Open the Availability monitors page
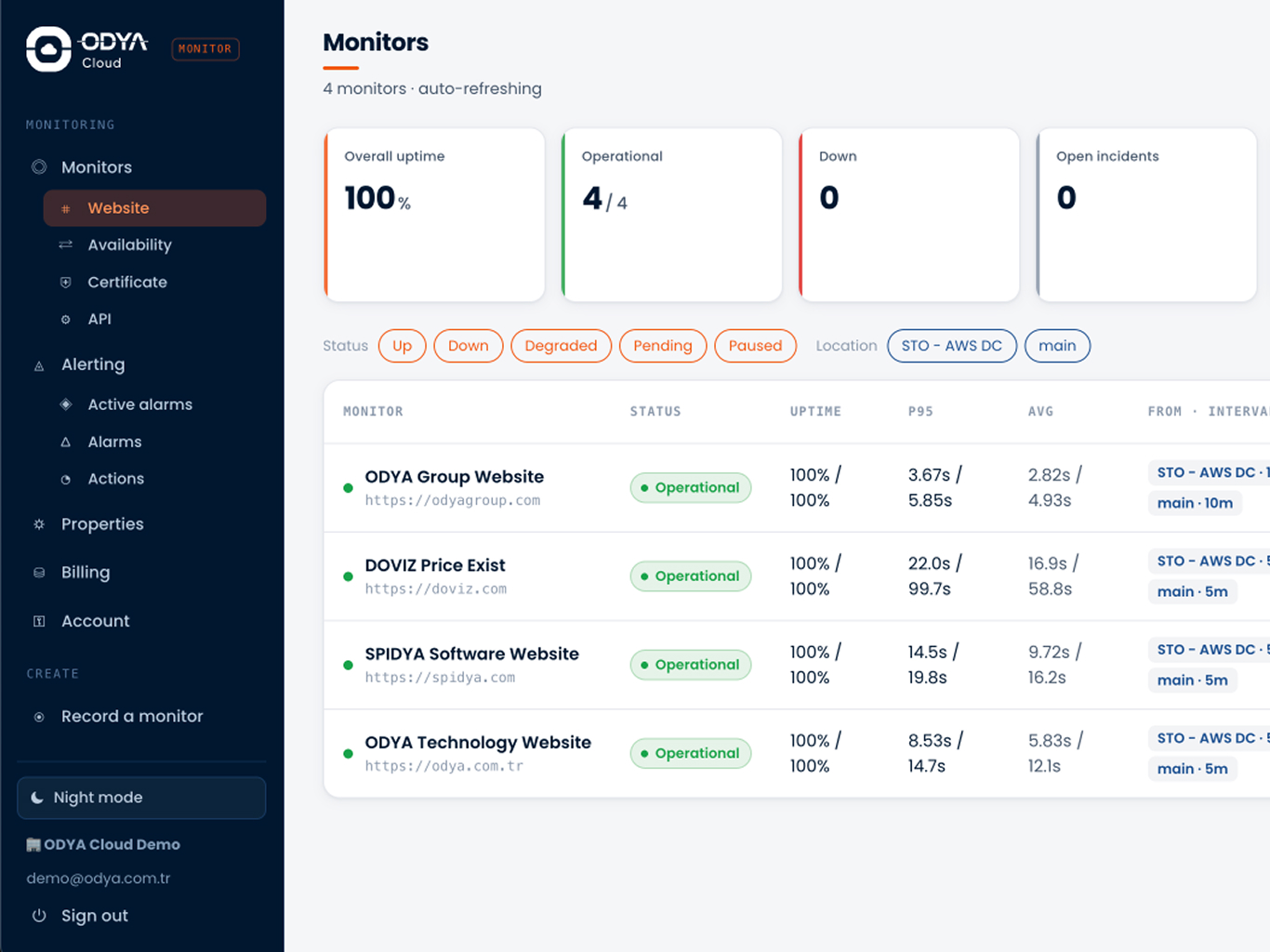The width and height of the screenshot is (1270, 952). (154, 245)
